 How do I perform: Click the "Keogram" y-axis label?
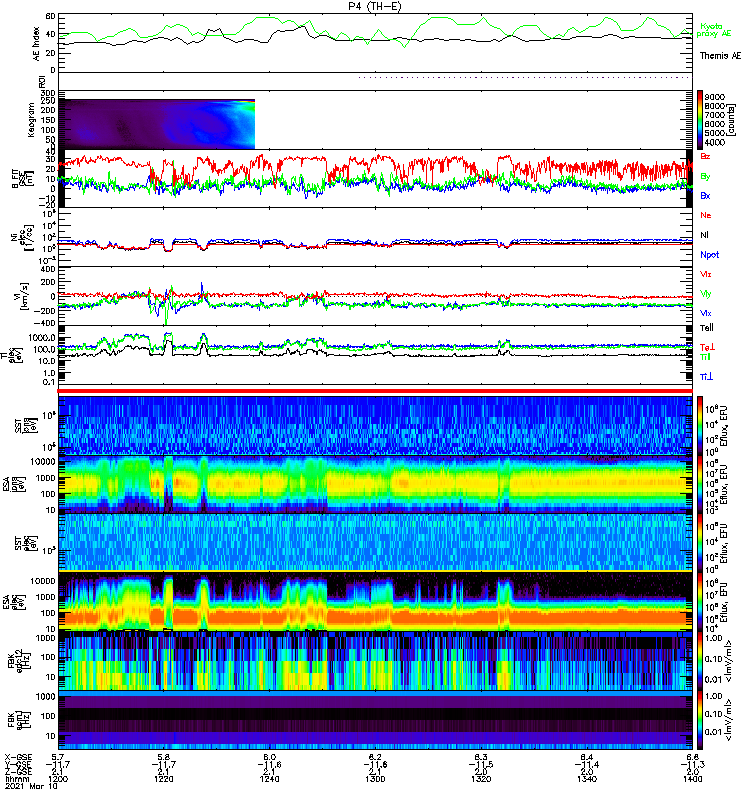click(31, 120)
